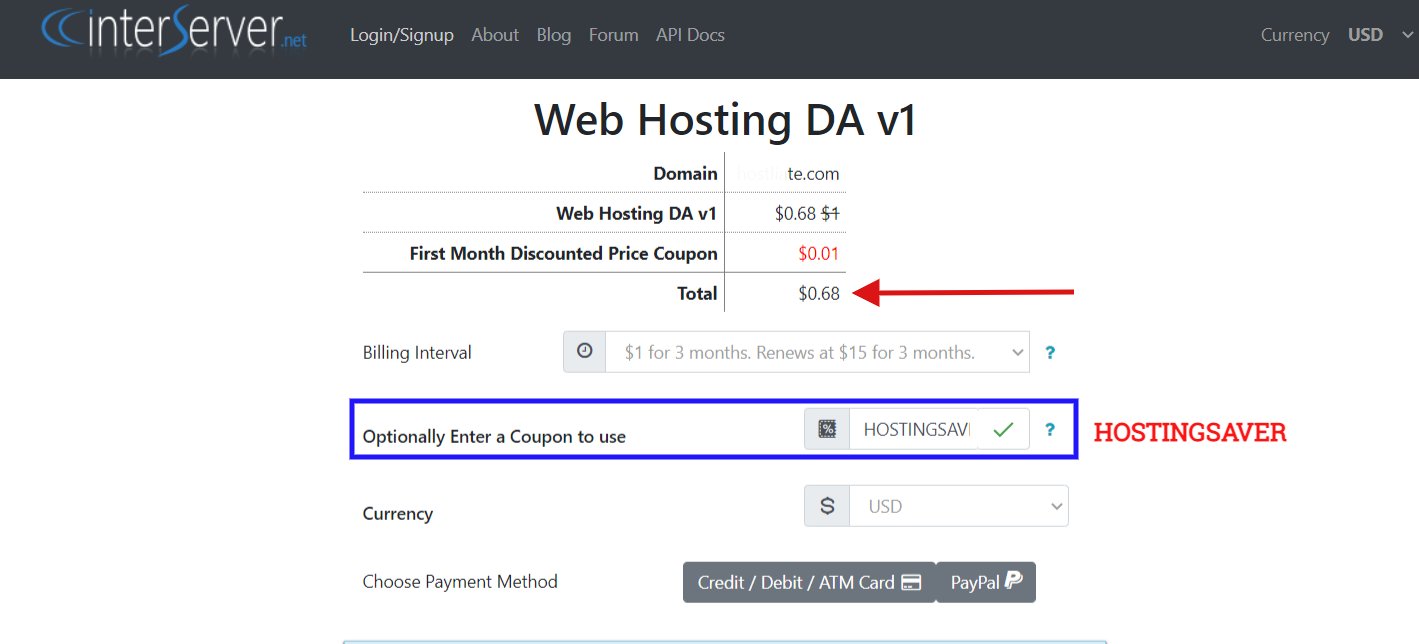This screenshot has height=644, width=1419.
Task: Open API Docs in the navigation bar
Action: tap(690, 35)
